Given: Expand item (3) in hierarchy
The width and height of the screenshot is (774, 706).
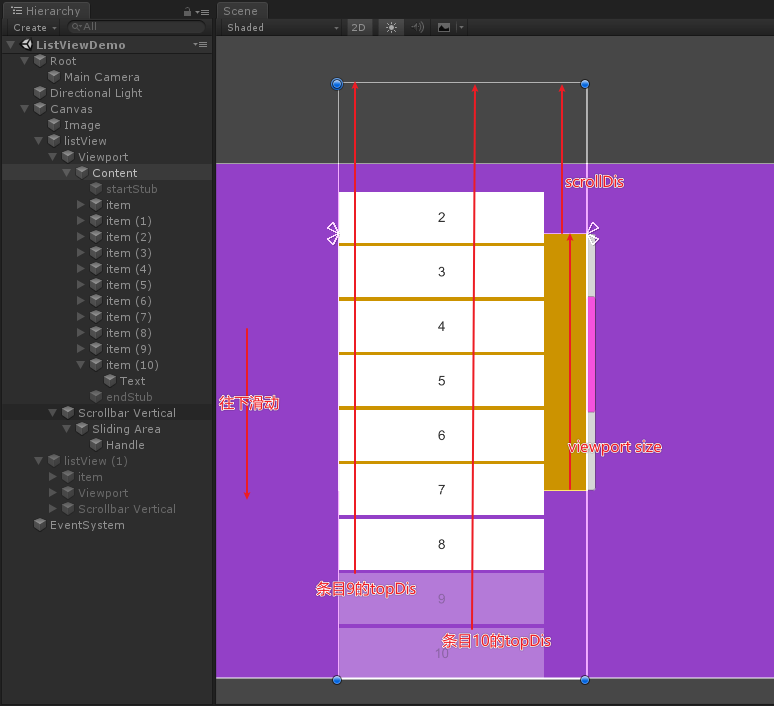Looking at the screenshot, I should [81, 253].
